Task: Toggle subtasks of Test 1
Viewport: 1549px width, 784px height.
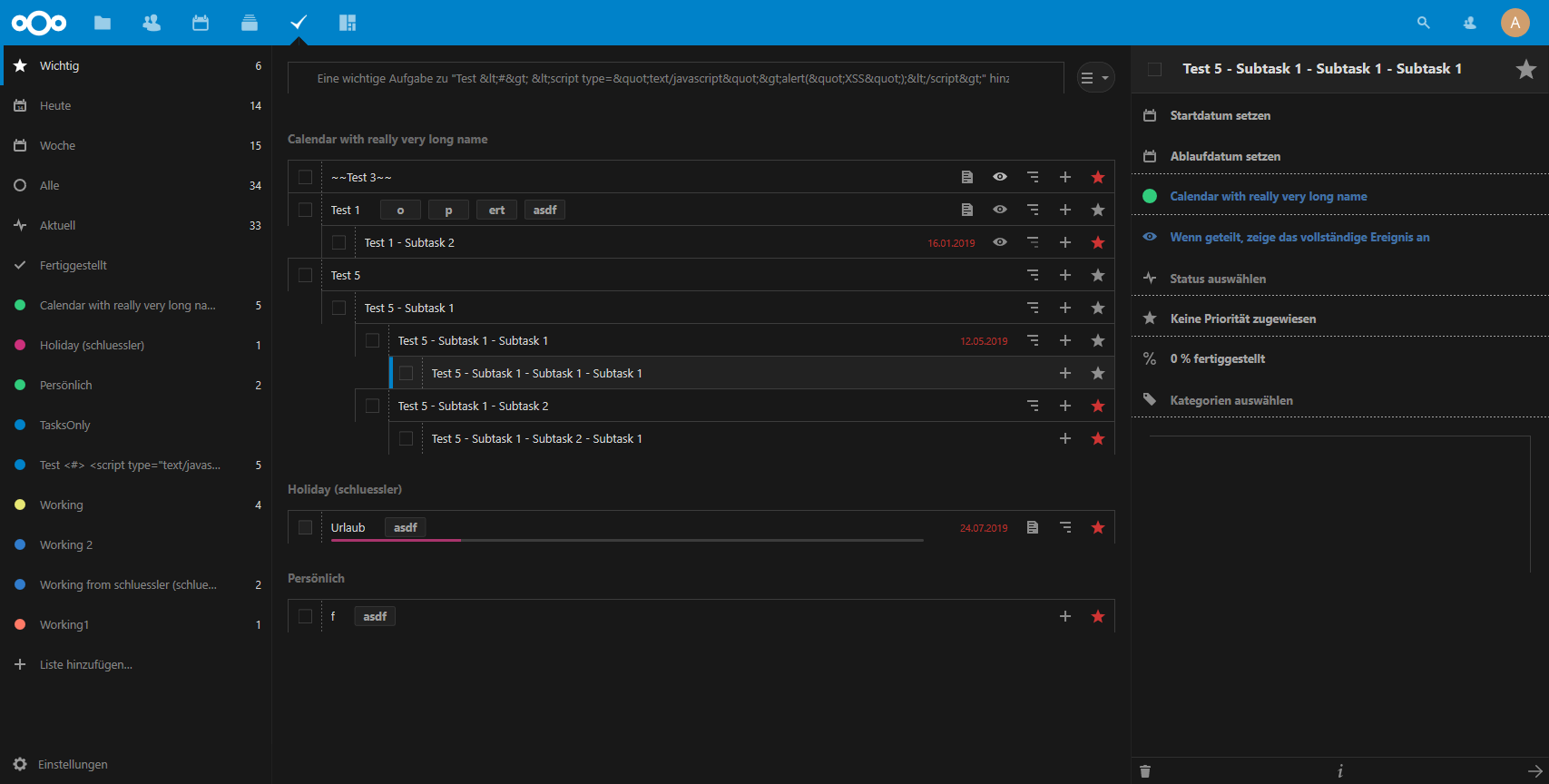Action: (x=1033, y=210)
